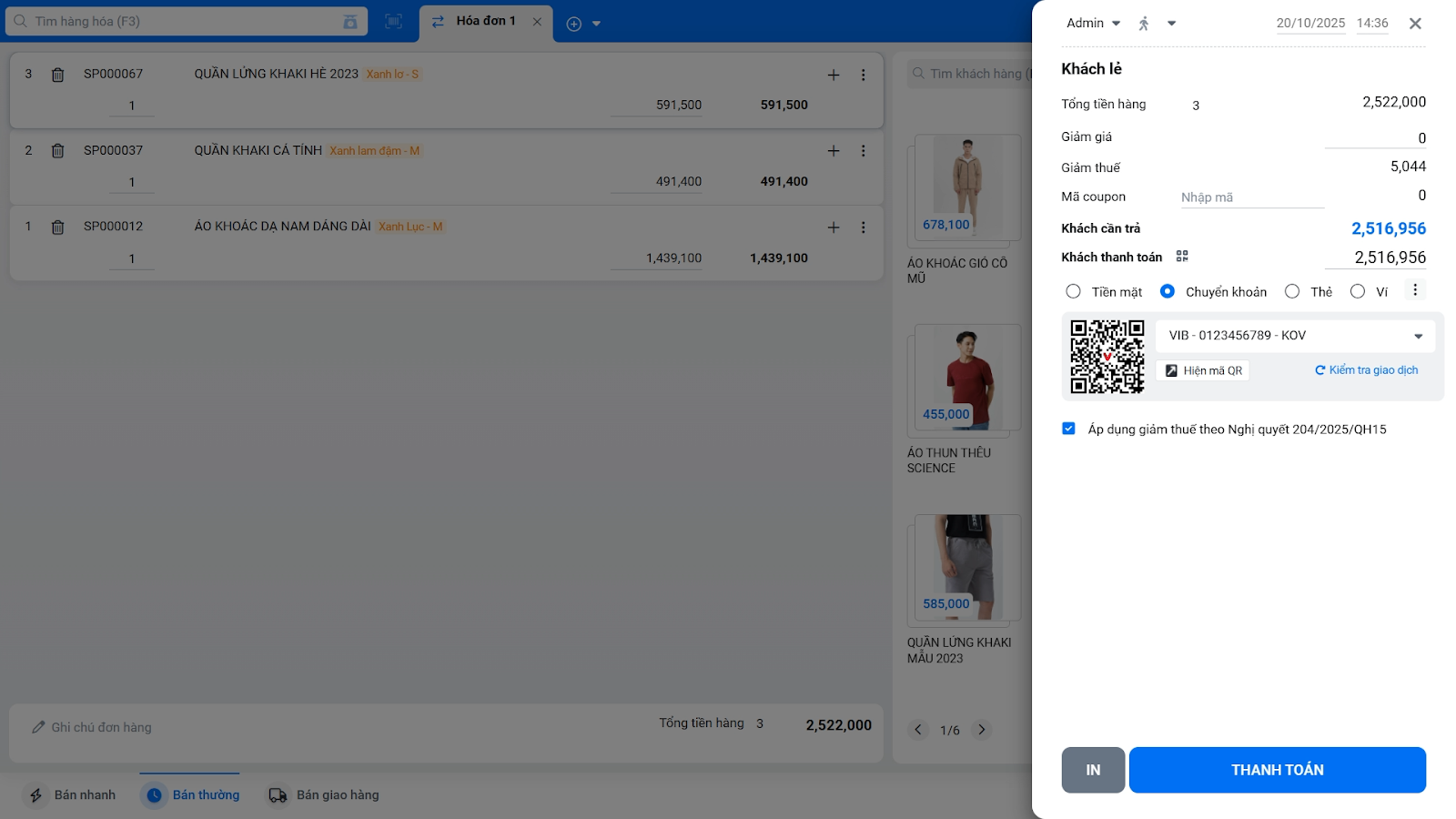Screen dimensions: 1456x819
Task: Delete the SP000037 line with its trash icon
Action: coord(57,151)
